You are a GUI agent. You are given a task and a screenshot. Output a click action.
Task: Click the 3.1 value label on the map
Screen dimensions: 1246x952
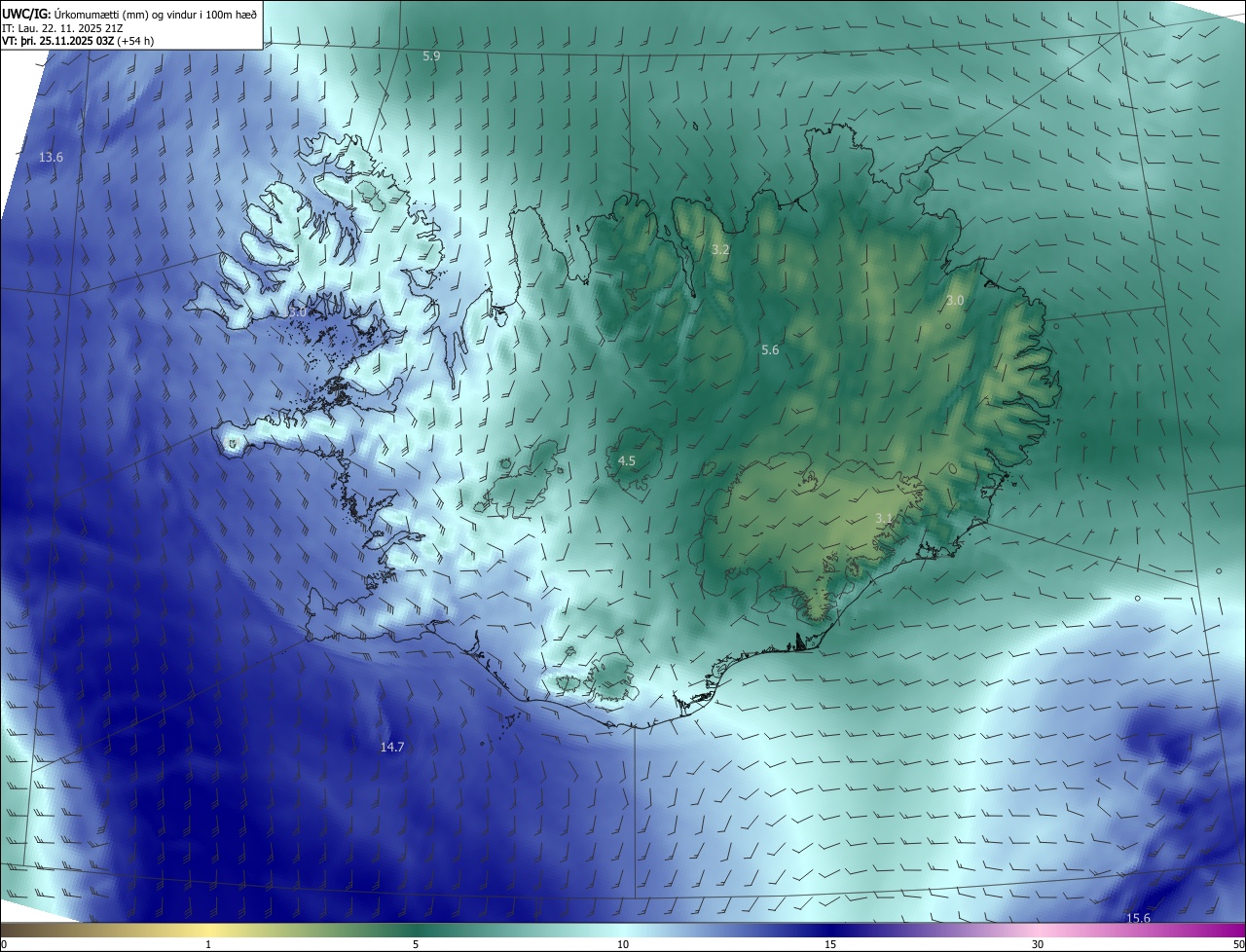[884, 519]
